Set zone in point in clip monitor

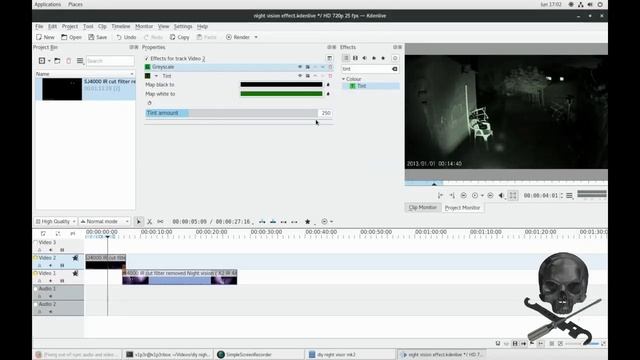440,196
